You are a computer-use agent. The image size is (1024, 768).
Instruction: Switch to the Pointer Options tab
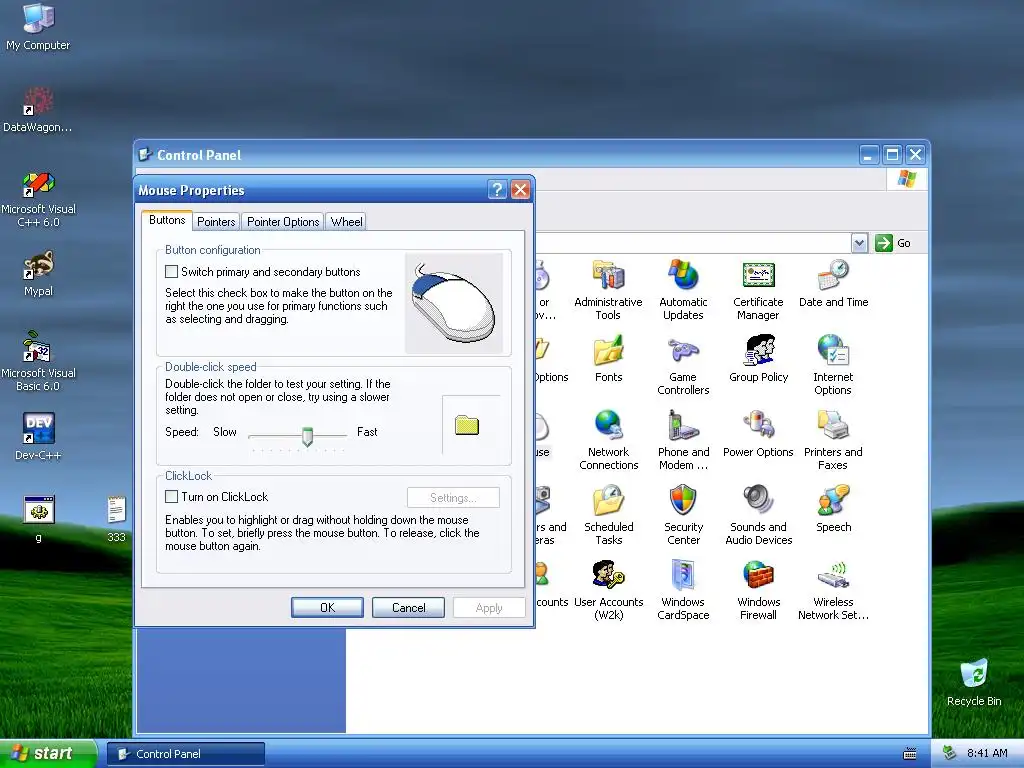(283, 221)
